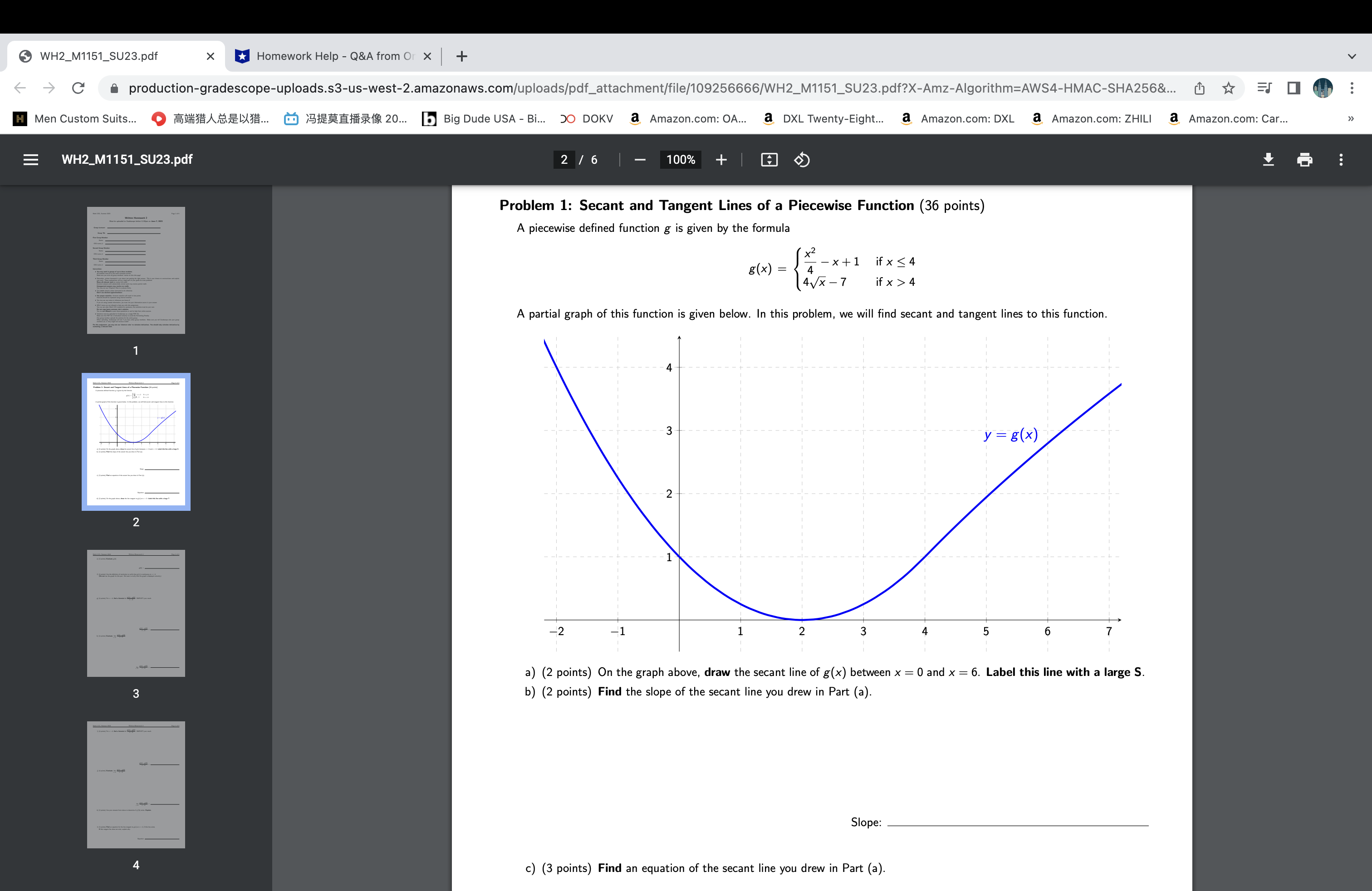
Task: Click the page number input field
Action: (564, 160)
